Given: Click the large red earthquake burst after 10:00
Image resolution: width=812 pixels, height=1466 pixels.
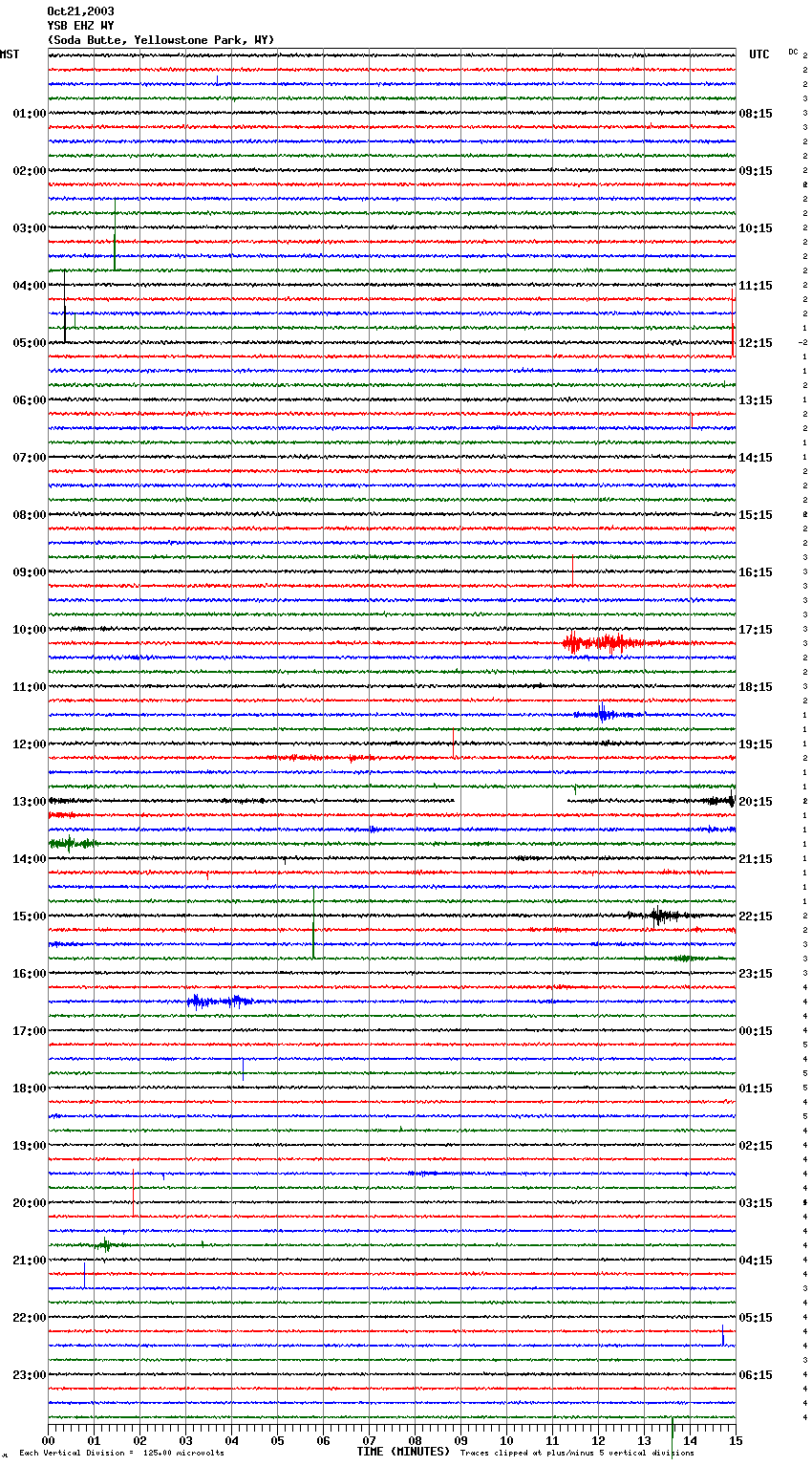Looking at the screenshot, I should tap(607, 643).
